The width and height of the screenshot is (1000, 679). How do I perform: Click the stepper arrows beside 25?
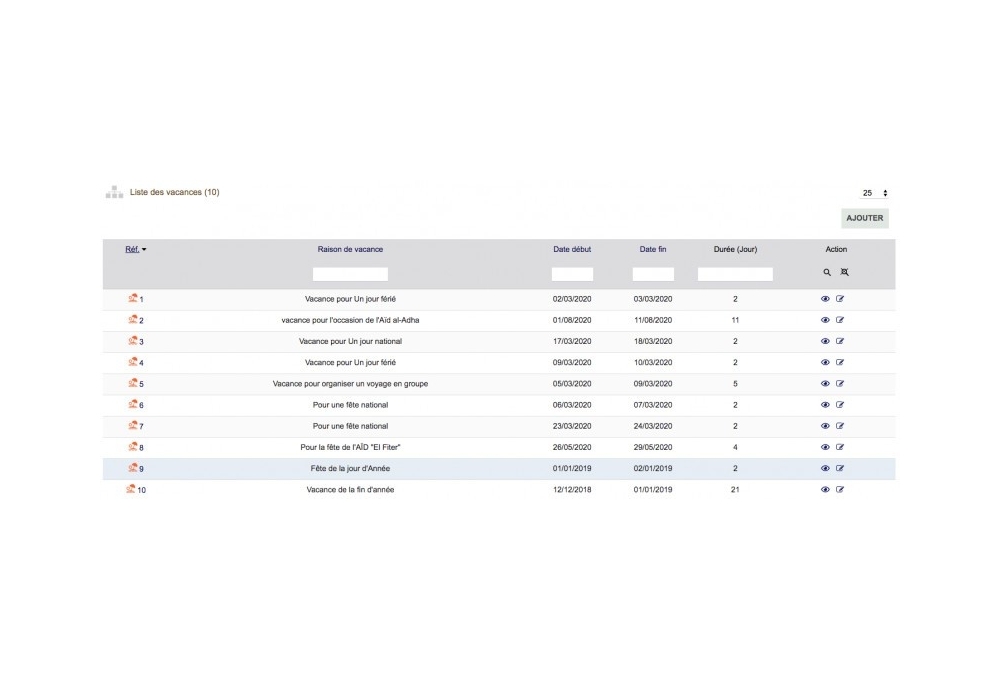tap(884, 192)
